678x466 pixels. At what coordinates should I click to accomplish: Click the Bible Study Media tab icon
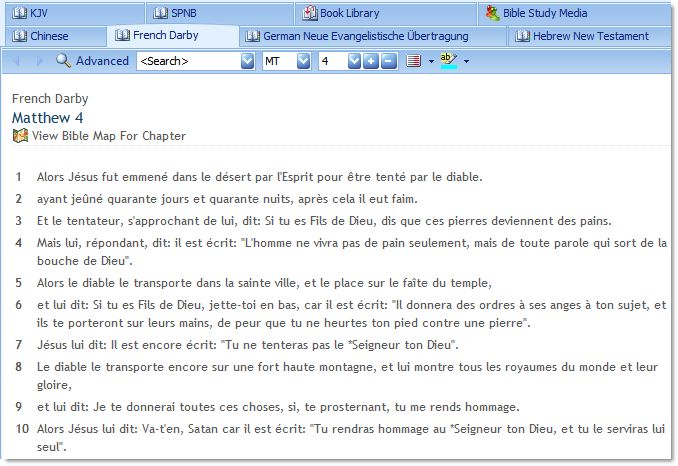493,13
